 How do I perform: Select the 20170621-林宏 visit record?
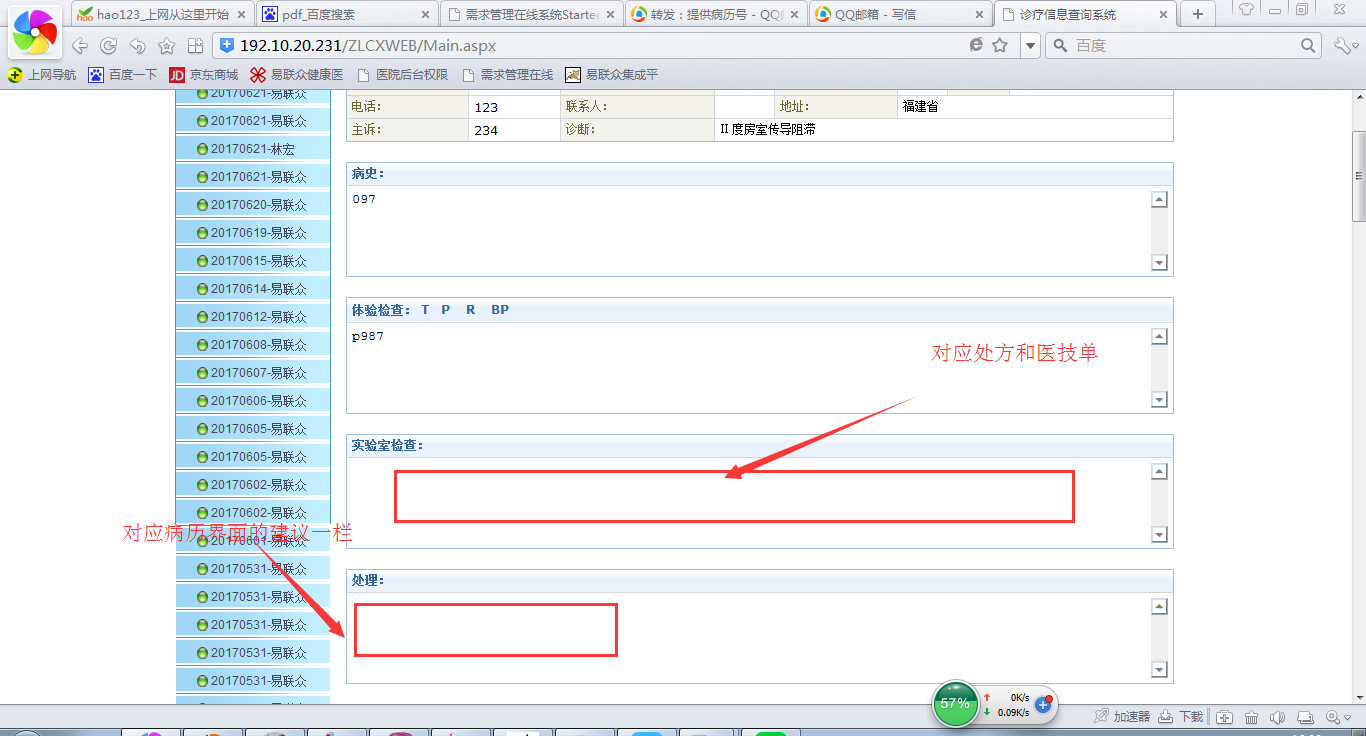point(253,149)
